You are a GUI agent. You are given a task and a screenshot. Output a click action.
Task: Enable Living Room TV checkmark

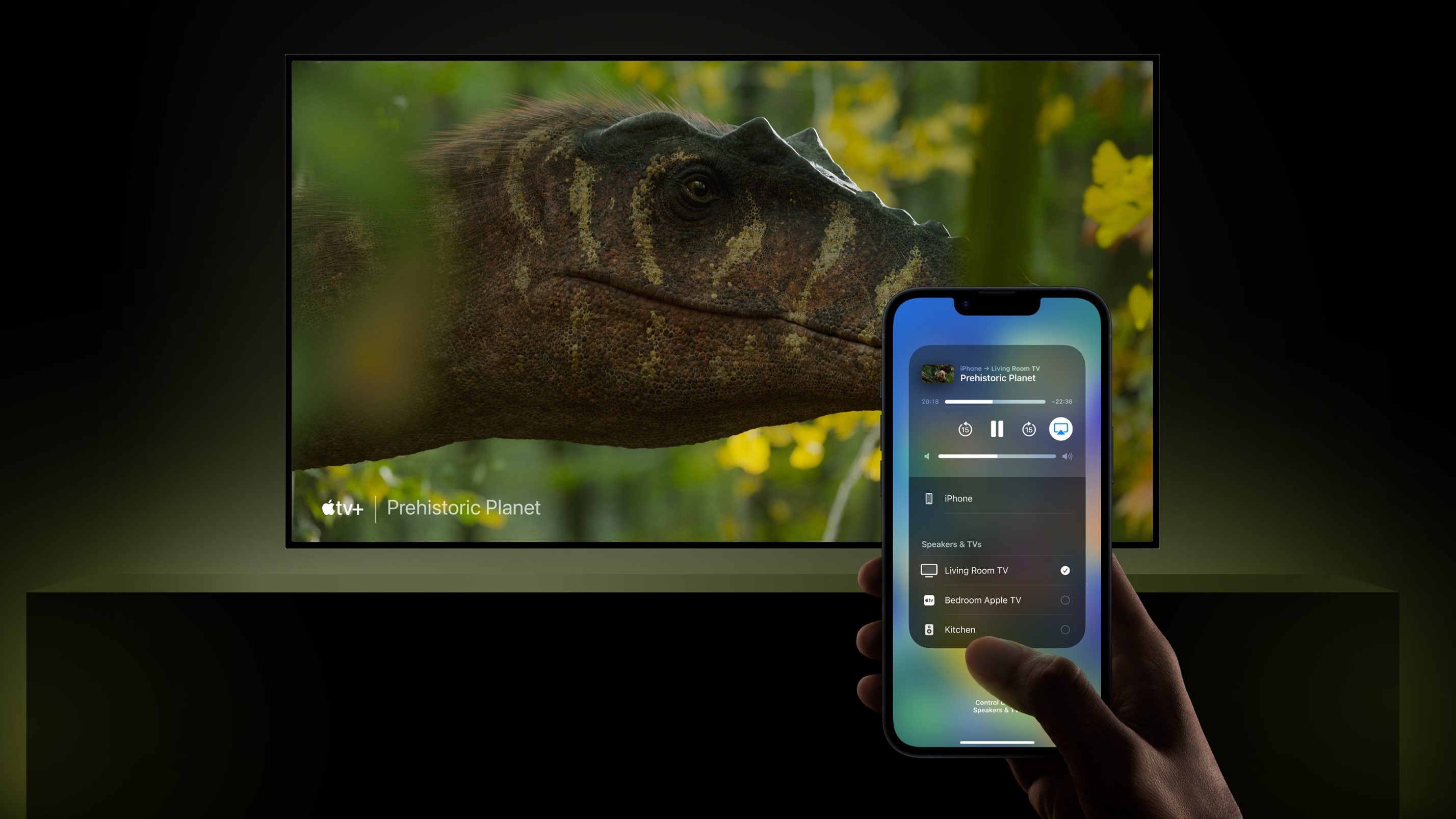click(x=1066, y=569)
